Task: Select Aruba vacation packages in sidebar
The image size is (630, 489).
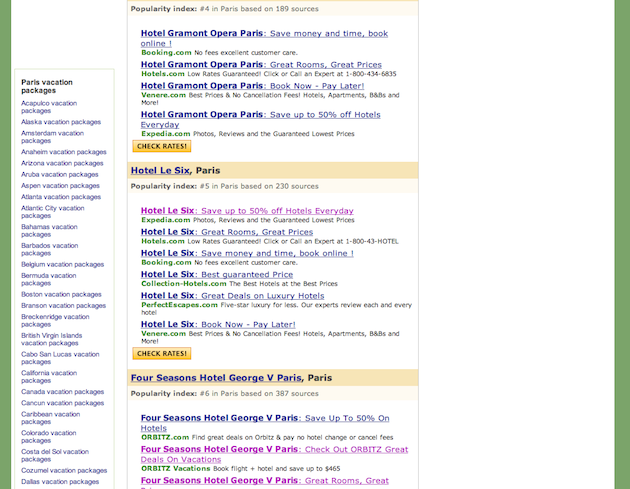Action: pyautogui.click(x=60, y=174)
